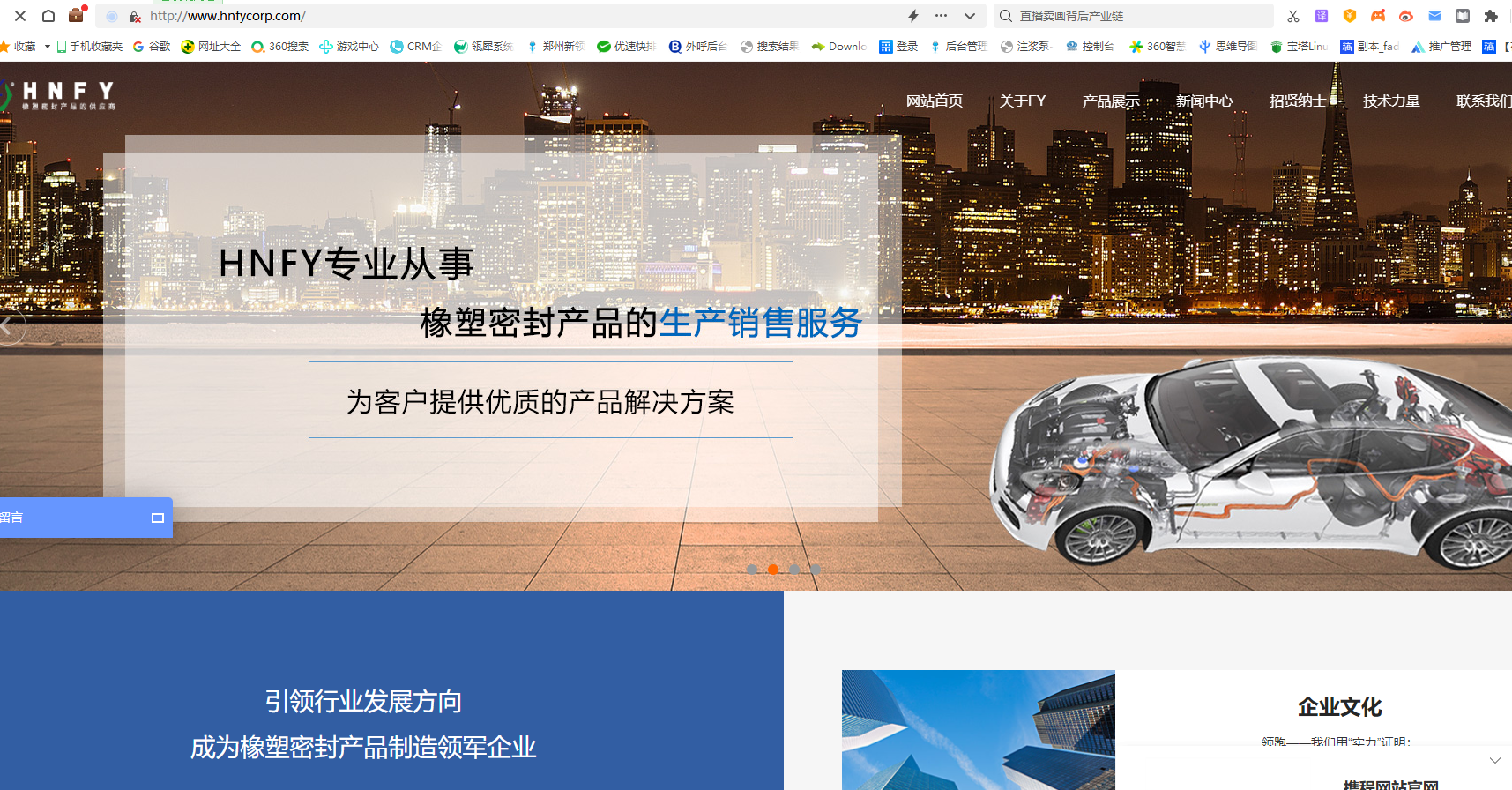Open the three-dots address bar menu
The height and width of the screenshot is (790, 1512).
click(x=942, y=16)
